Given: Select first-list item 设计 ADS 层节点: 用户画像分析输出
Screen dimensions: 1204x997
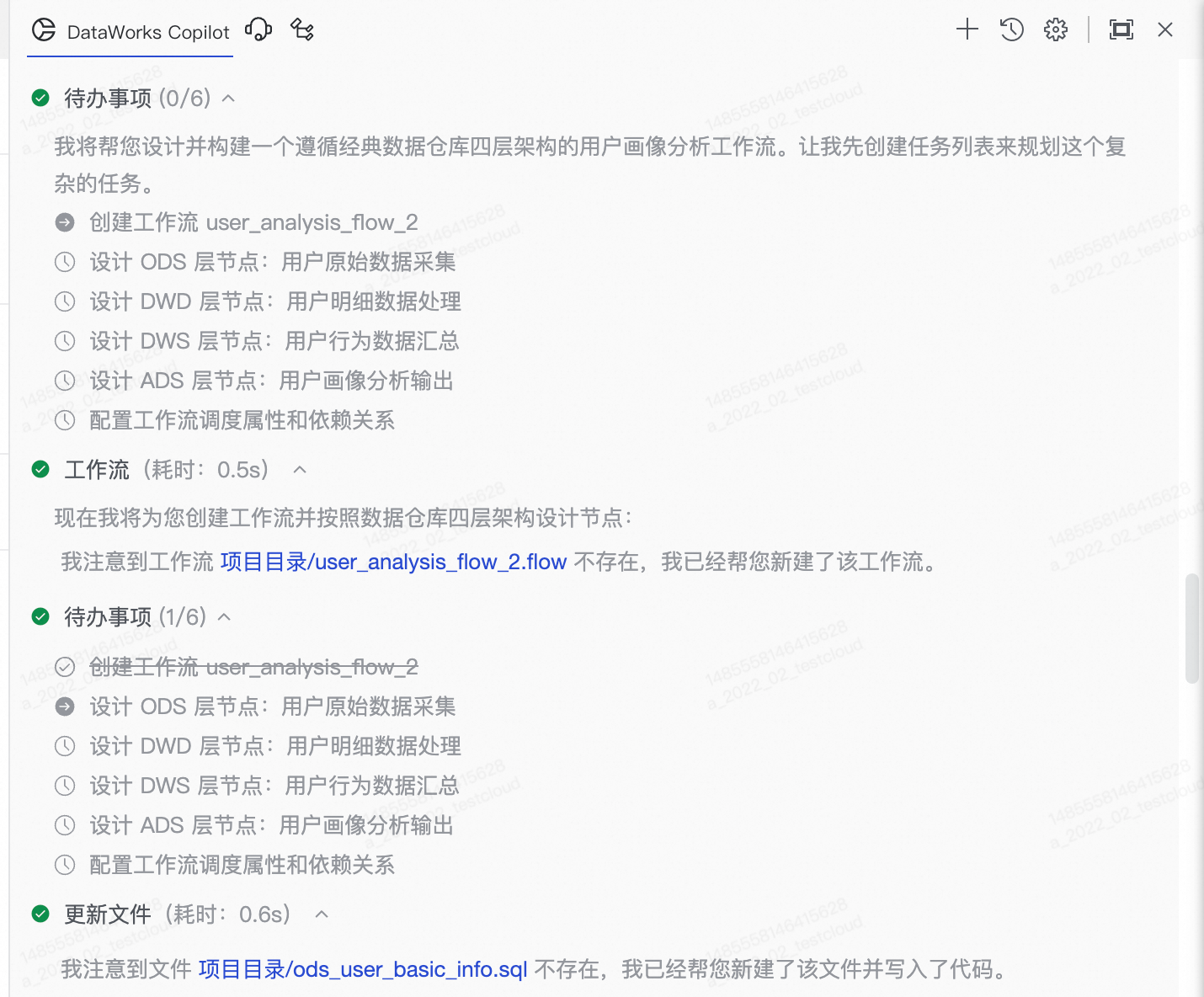Looking at the screenshot, I should point(272,381).
